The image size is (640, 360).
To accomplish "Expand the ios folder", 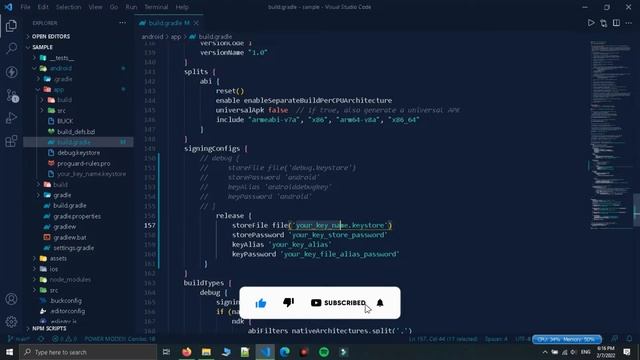I will (54, 269).
